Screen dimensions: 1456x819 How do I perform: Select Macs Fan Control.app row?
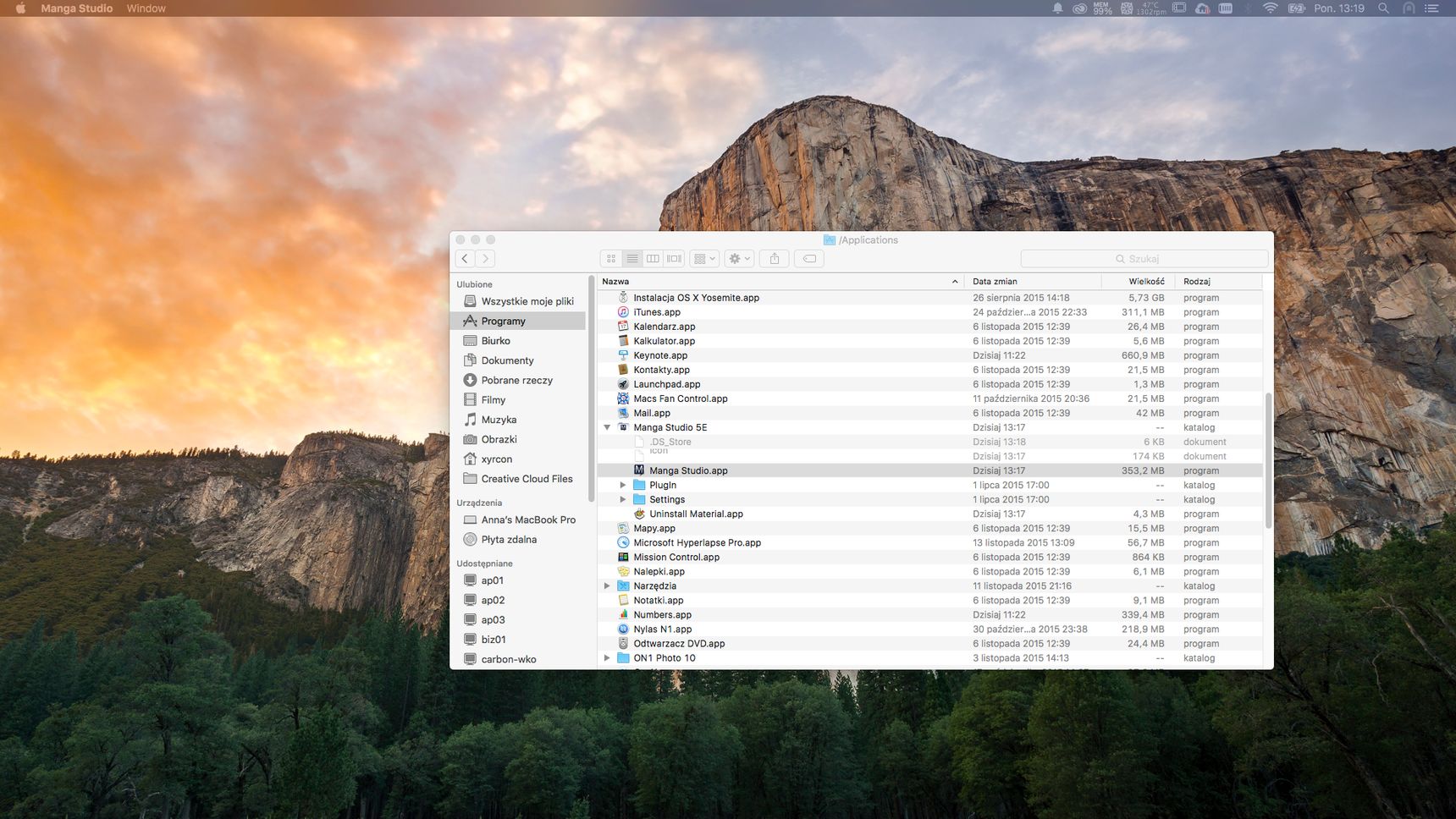pos(929,399)
